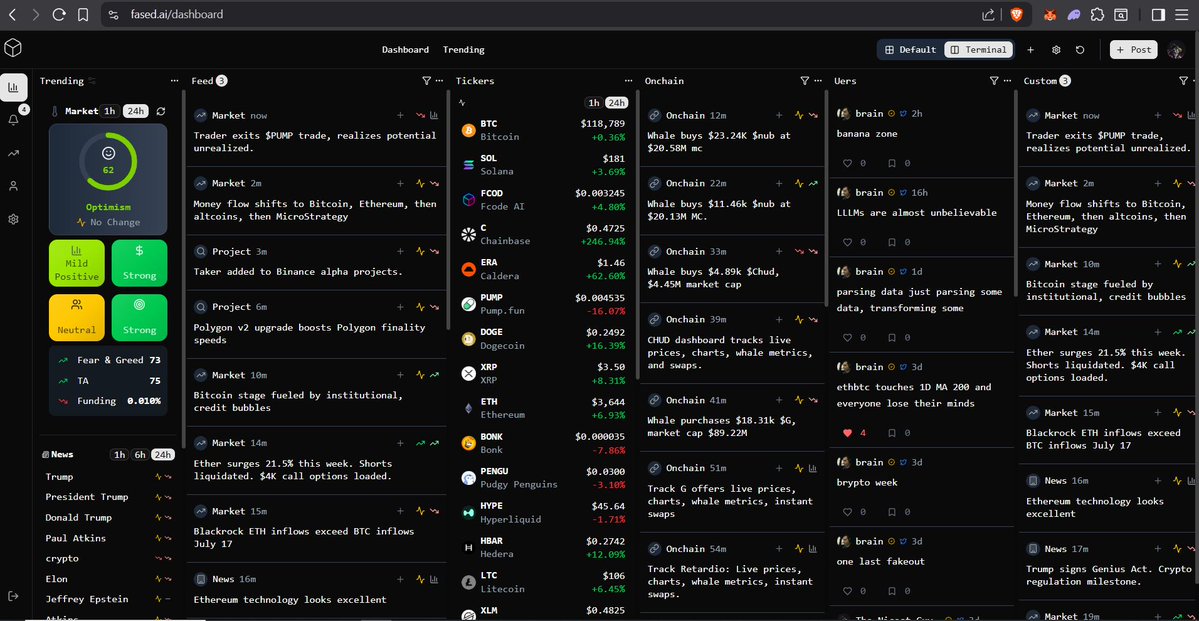Select the PUMP Pump.fun ticker row
This screenshot has width=1199, height=621.
coord(543,304)
